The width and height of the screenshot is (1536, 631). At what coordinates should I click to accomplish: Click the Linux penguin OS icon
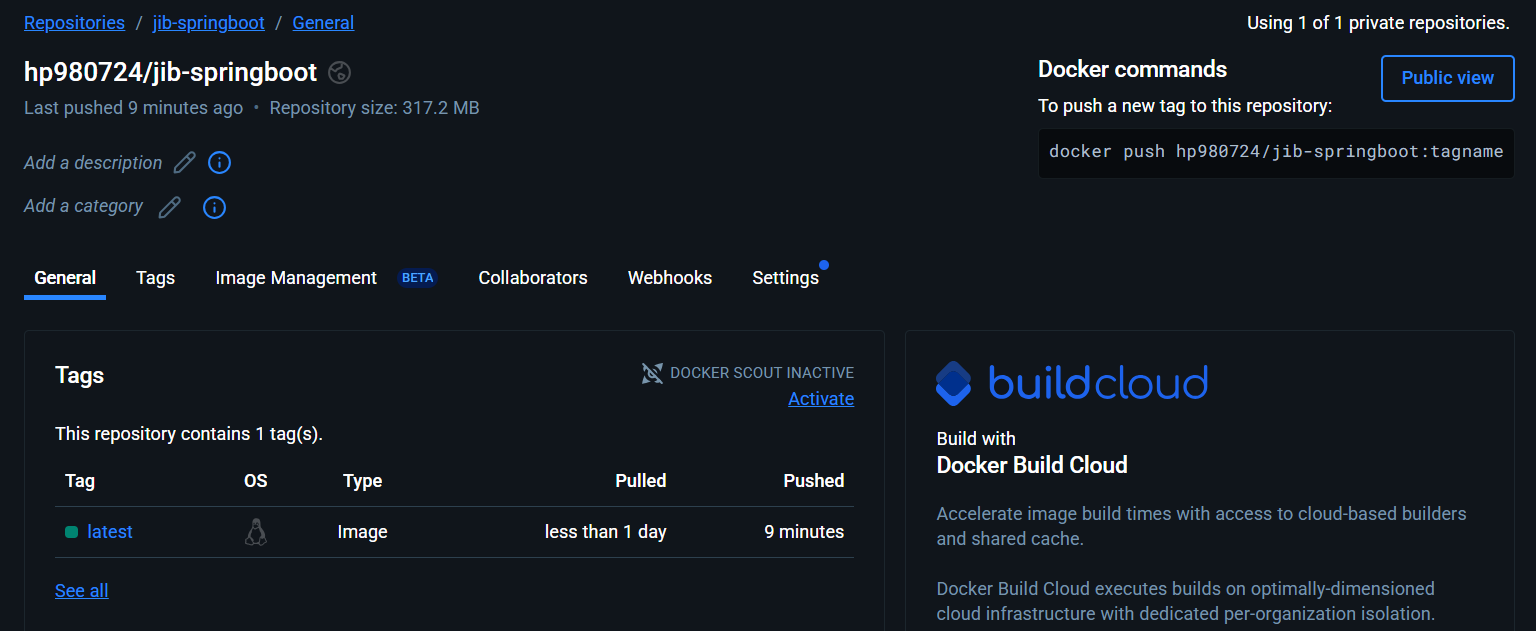[256, 532]
